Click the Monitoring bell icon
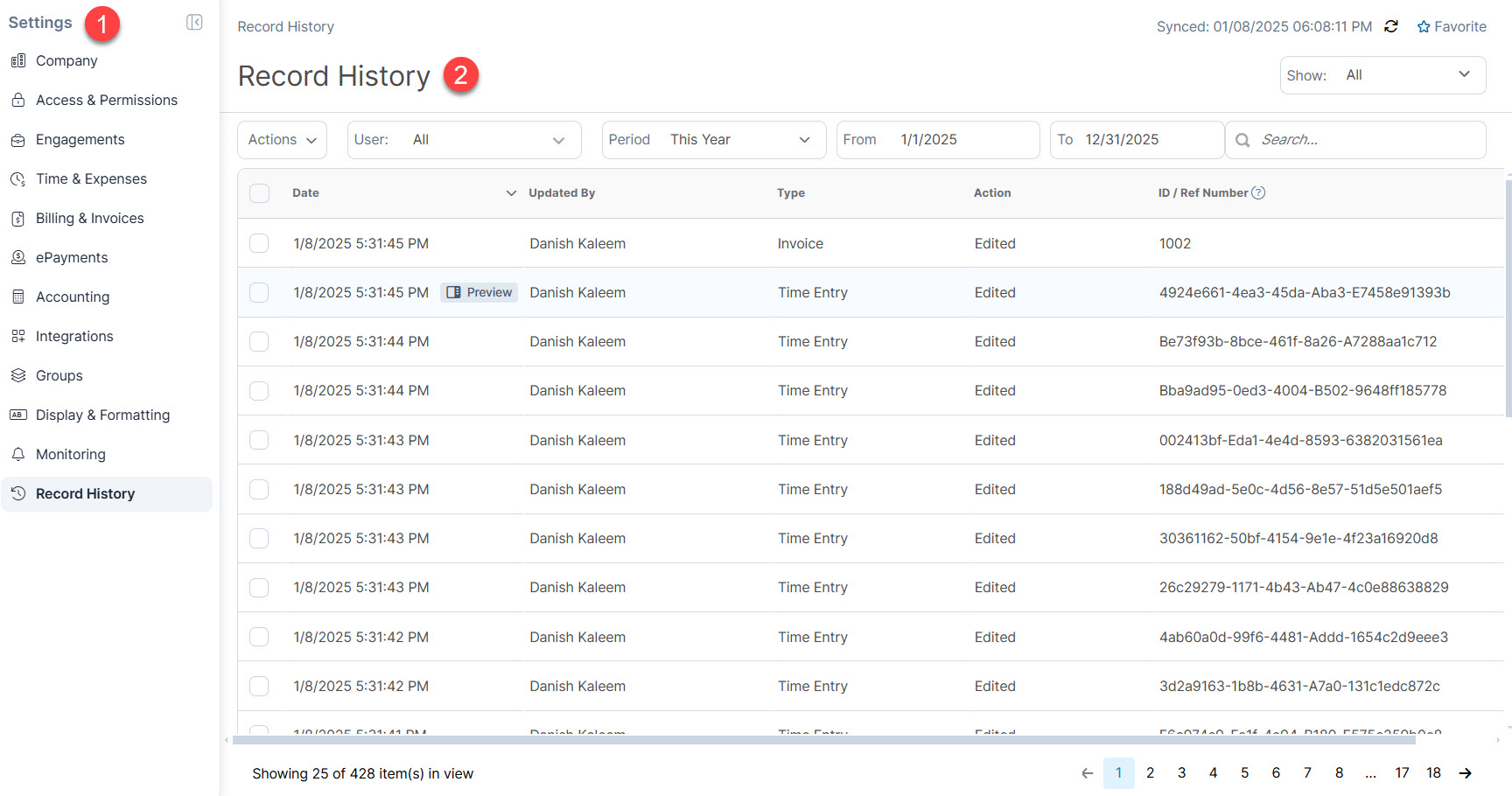 pyautogui.click(x=17, y=454)
